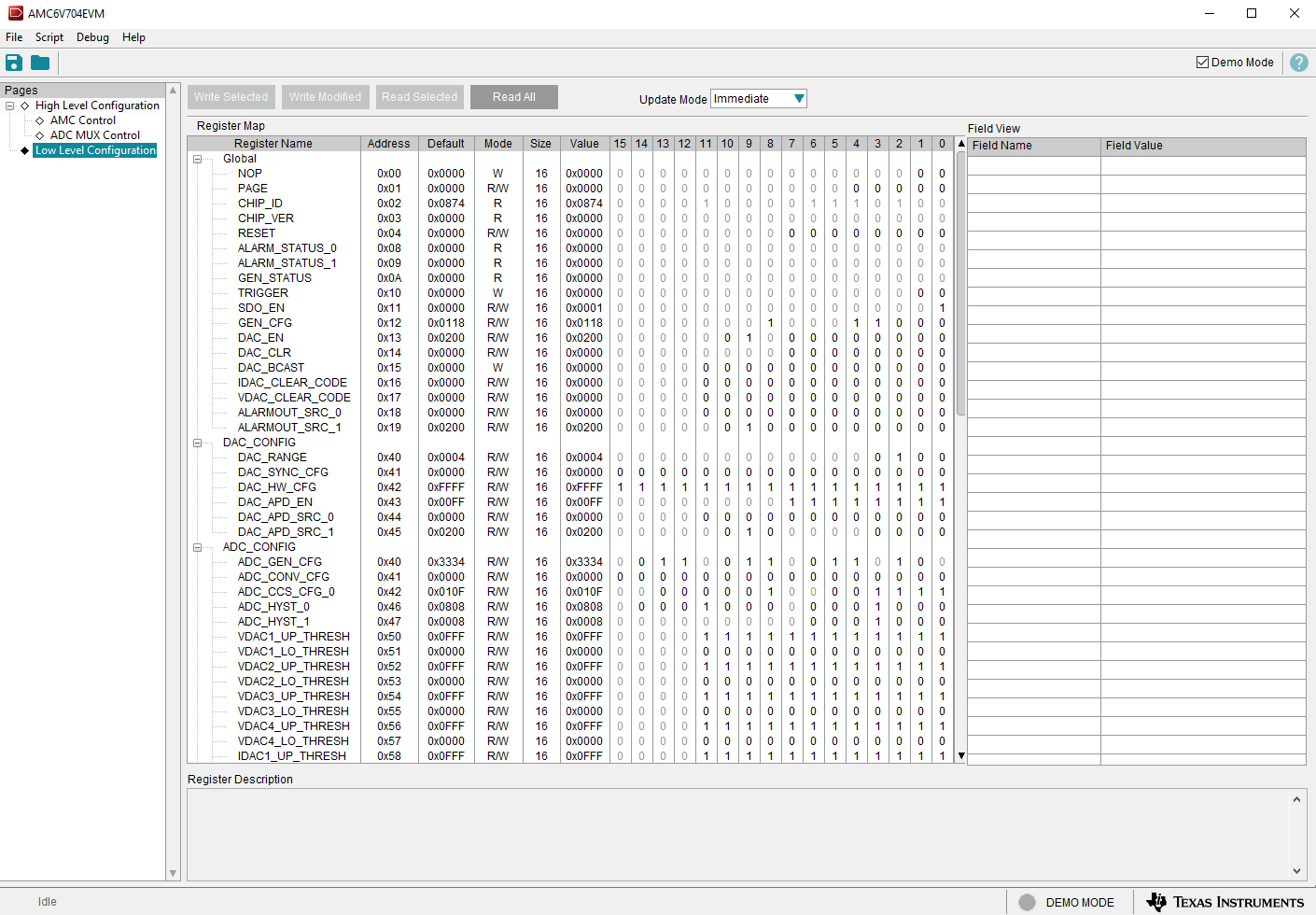Image resolution: width=1316 pixels, height=915 pixels.
Task: Open the Debug menu
Action: pos(92,37)
